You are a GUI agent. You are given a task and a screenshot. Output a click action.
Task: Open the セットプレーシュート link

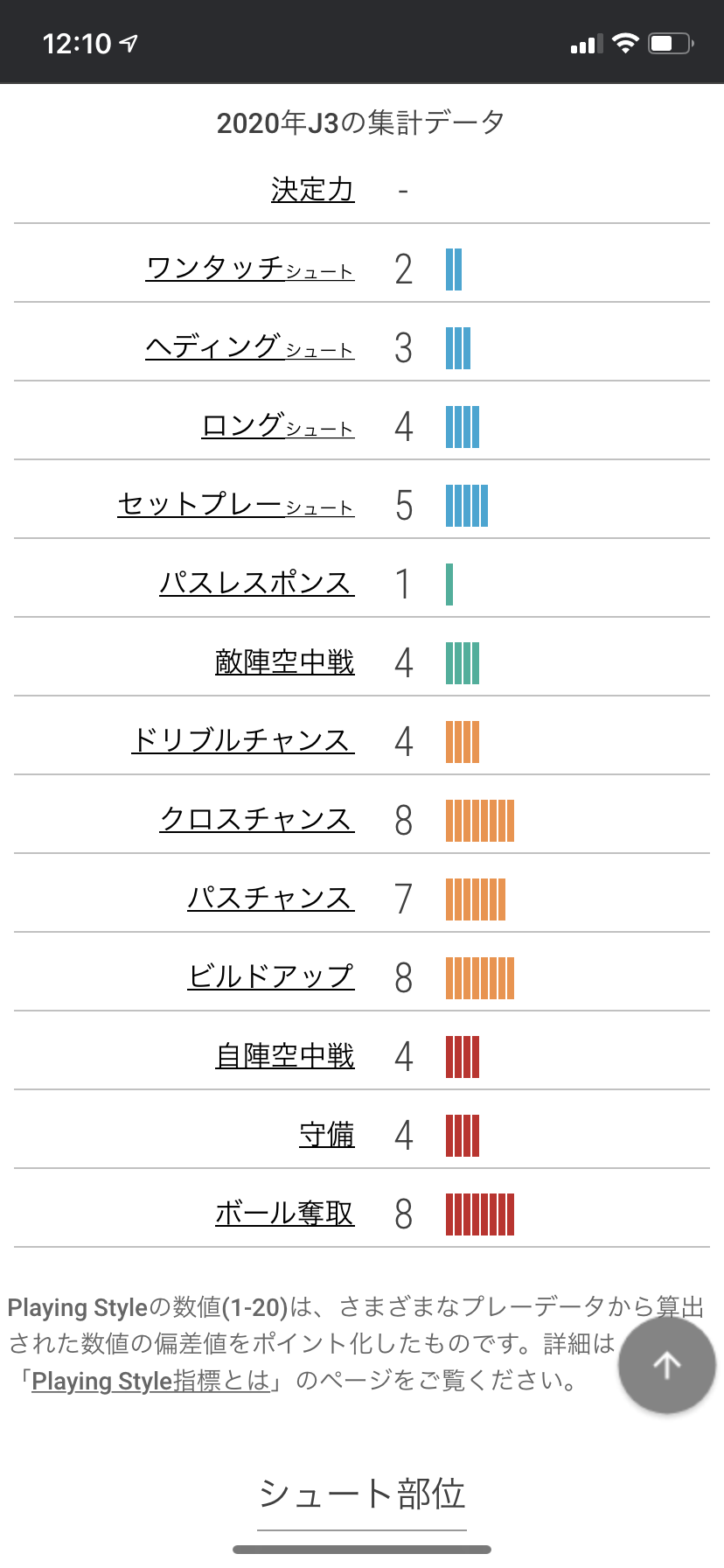[x=235, y=504]
